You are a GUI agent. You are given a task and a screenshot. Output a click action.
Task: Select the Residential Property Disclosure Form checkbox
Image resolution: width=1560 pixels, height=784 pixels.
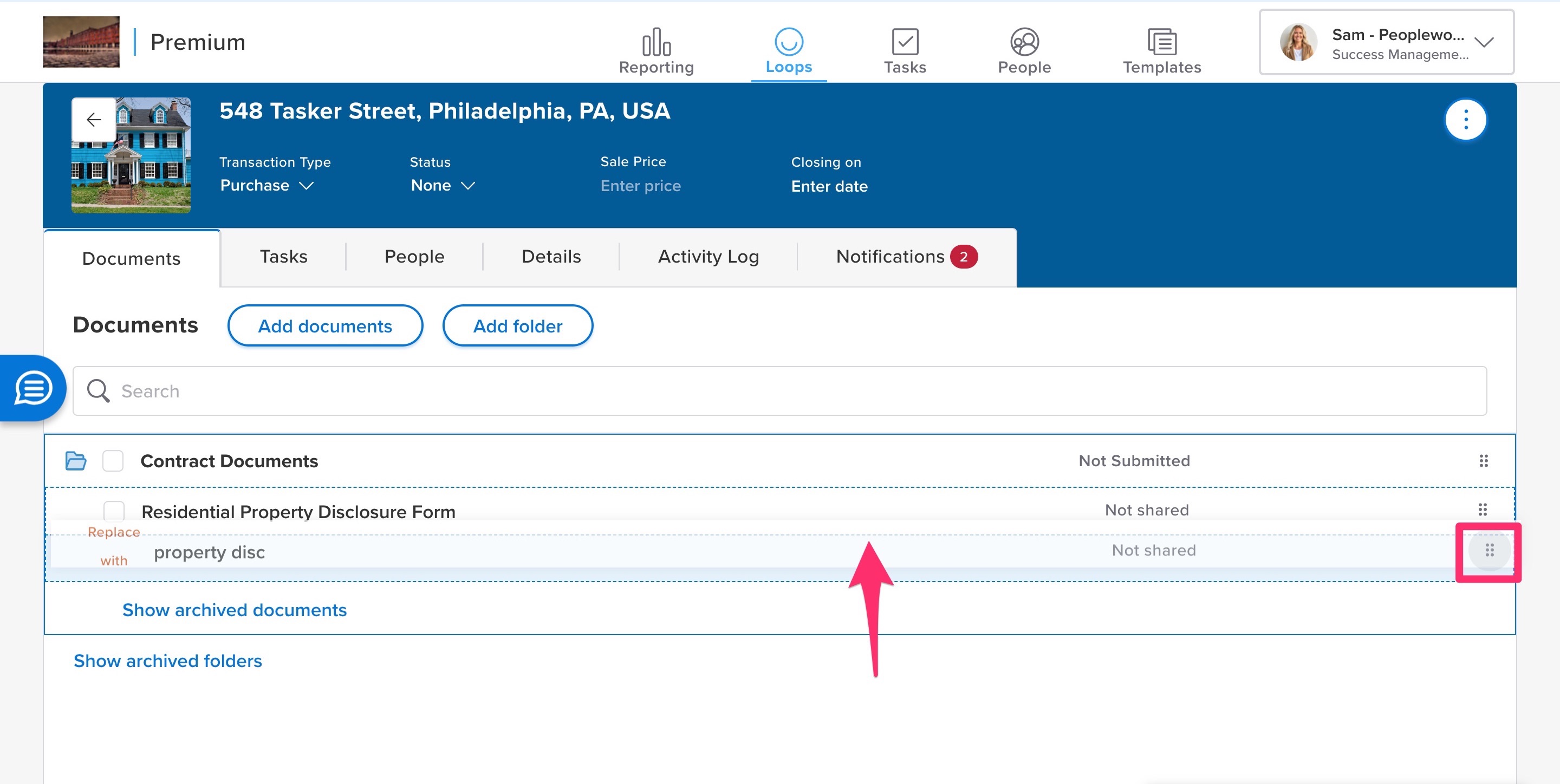click(x=114, y=511)
